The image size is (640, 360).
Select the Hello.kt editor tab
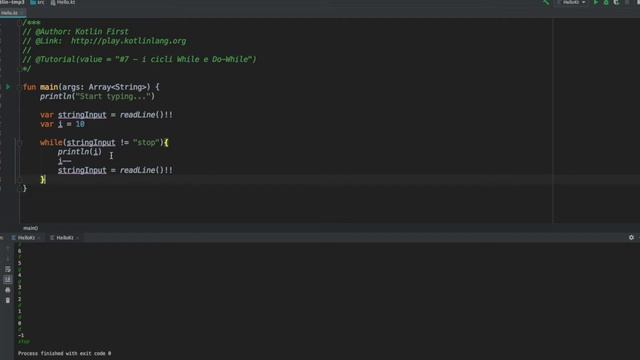tap(10, 13)
